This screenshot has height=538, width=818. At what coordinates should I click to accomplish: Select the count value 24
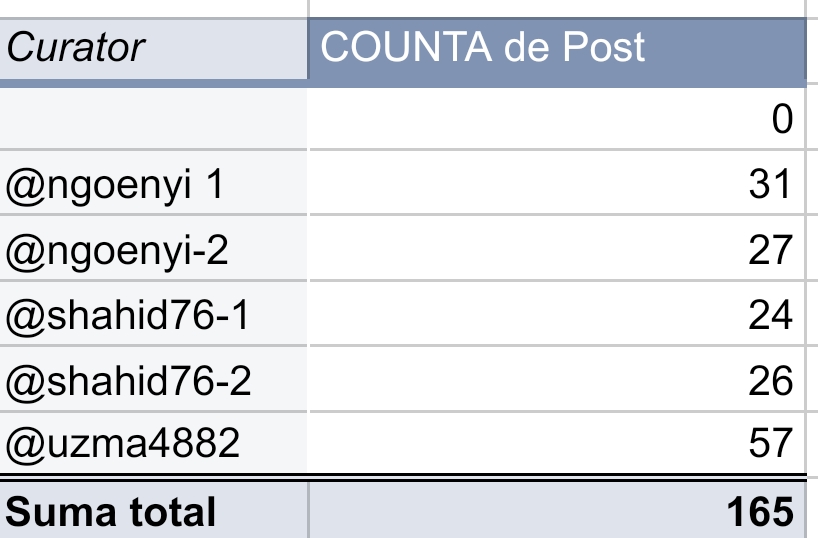(557, 314)
